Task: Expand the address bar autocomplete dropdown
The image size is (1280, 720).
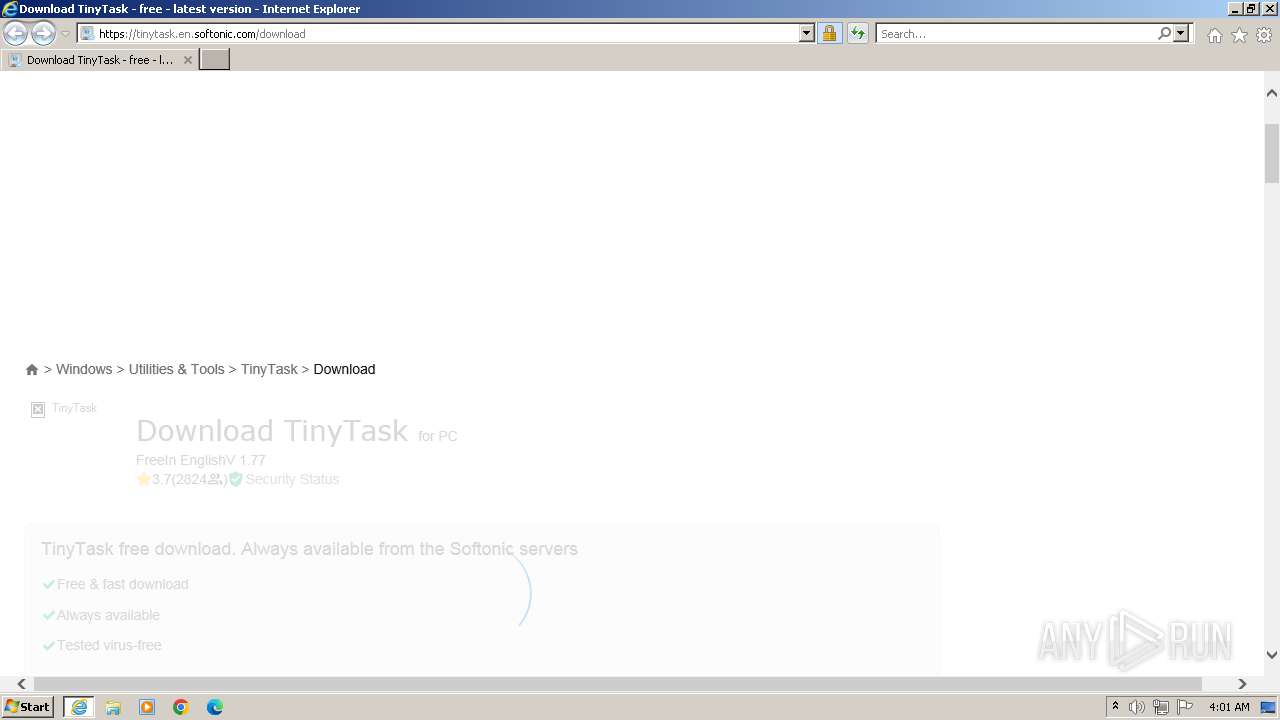Action: tap(807, 33)
